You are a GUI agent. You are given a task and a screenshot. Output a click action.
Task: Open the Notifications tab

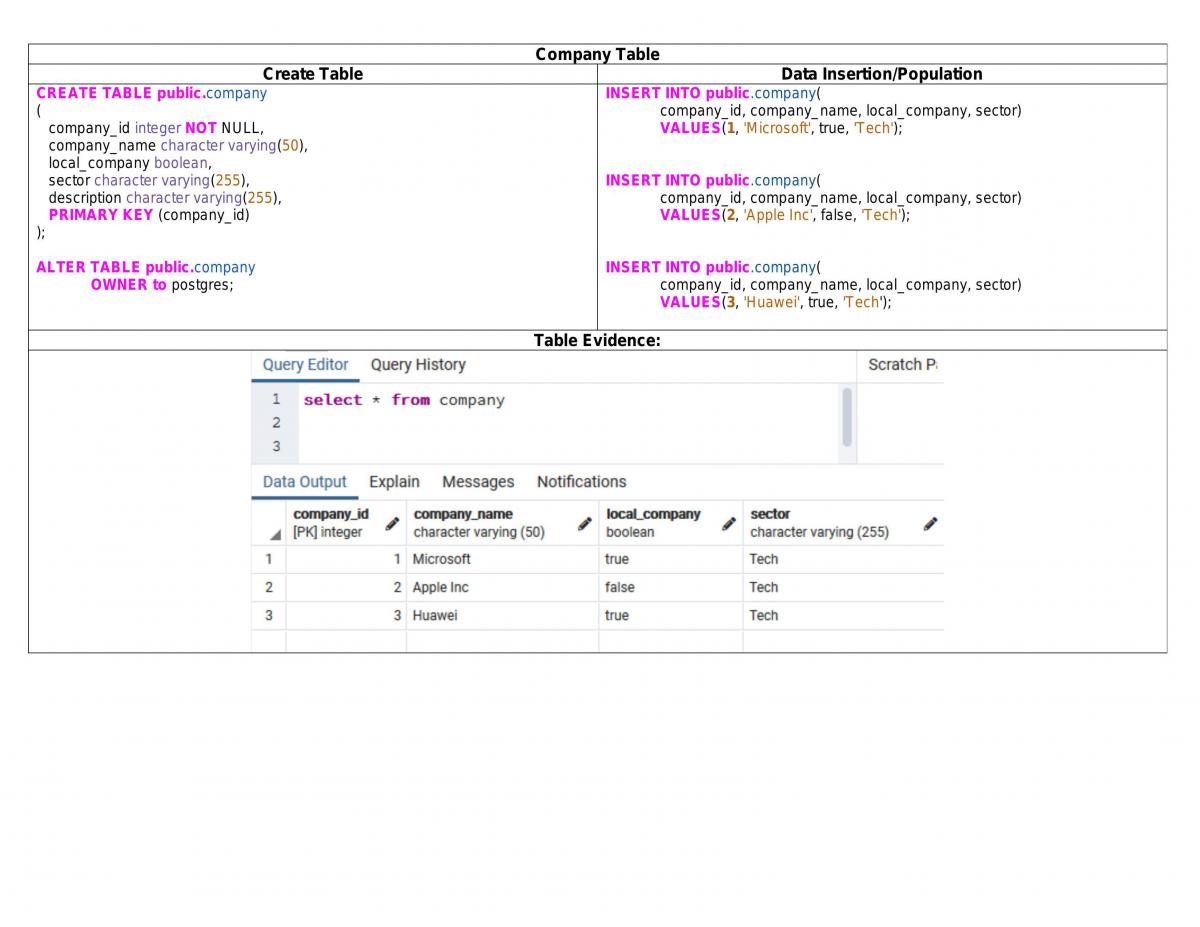pyautogui.click(x=581, y=482)
